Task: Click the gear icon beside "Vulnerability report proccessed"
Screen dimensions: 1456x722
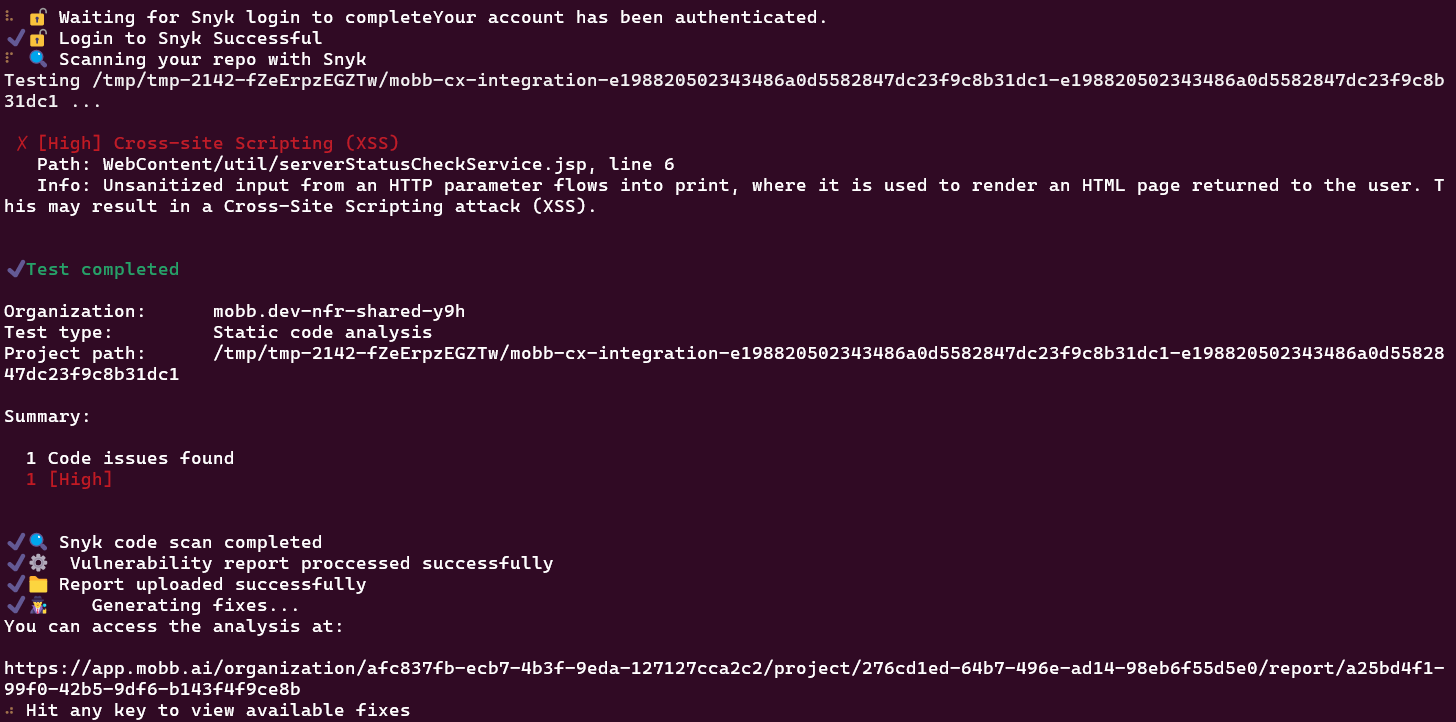Action: 38,563
